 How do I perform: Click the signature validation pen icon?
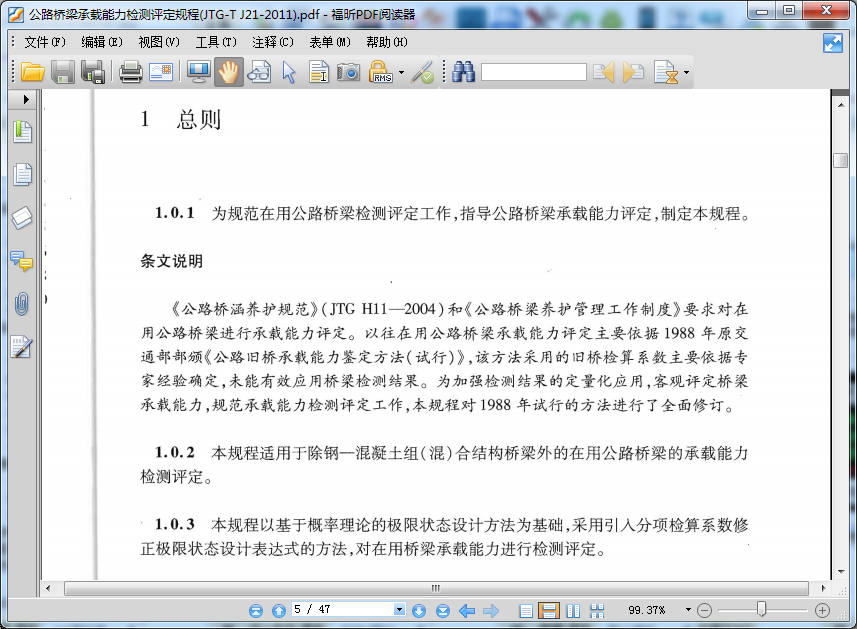422,72
